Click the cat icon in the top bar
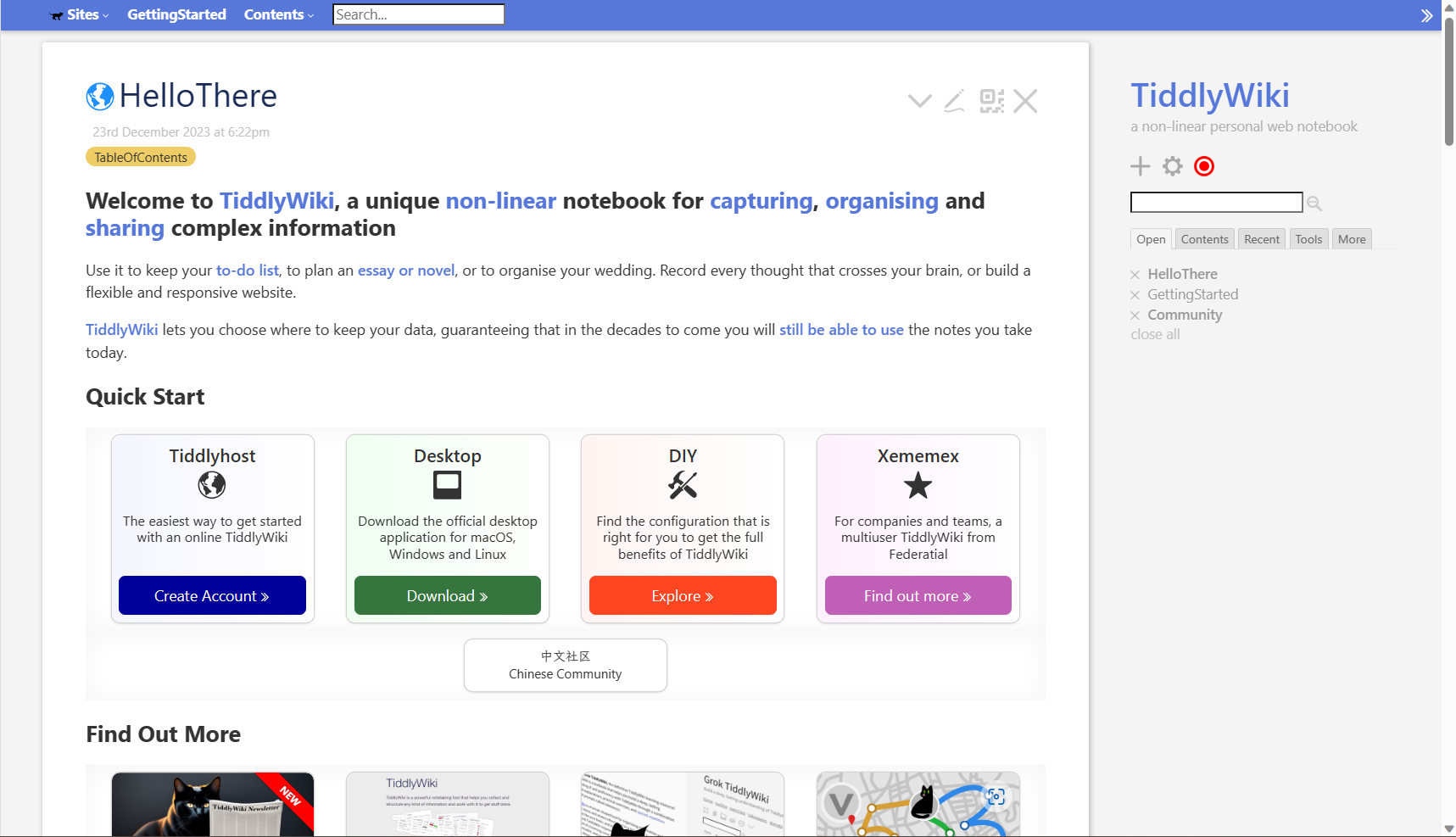Screen dimensions: 1456x837 (x=57, y=15)
